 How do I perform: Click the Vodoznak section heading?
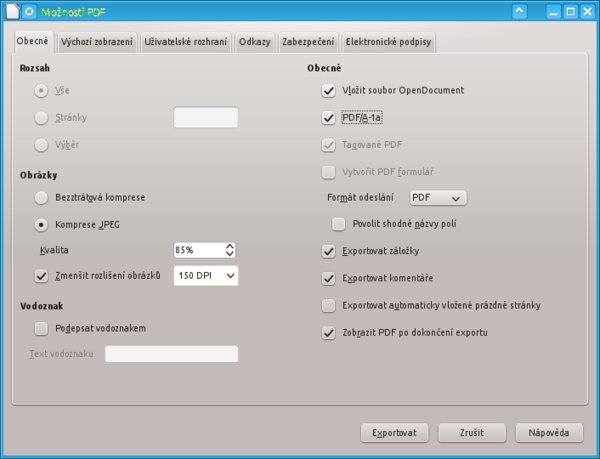[42, 306]
